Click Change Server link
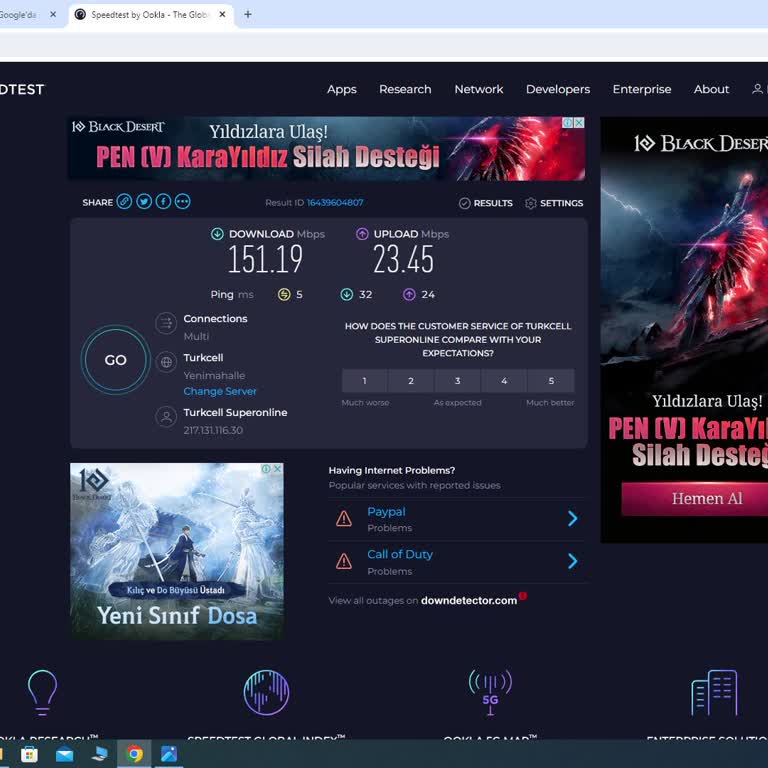Image resolution: width=768 pixels, height=768 pixels. pyautogui.click(x=220, y=391)
